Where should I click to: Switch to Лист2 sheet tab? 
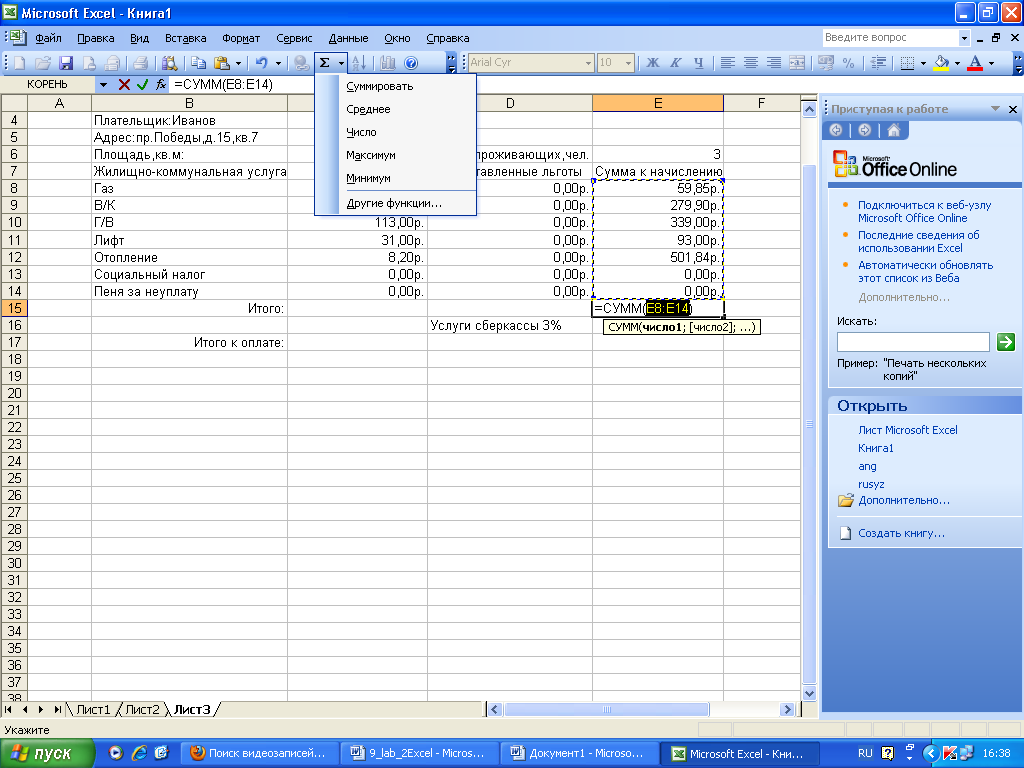click(142, 709)
